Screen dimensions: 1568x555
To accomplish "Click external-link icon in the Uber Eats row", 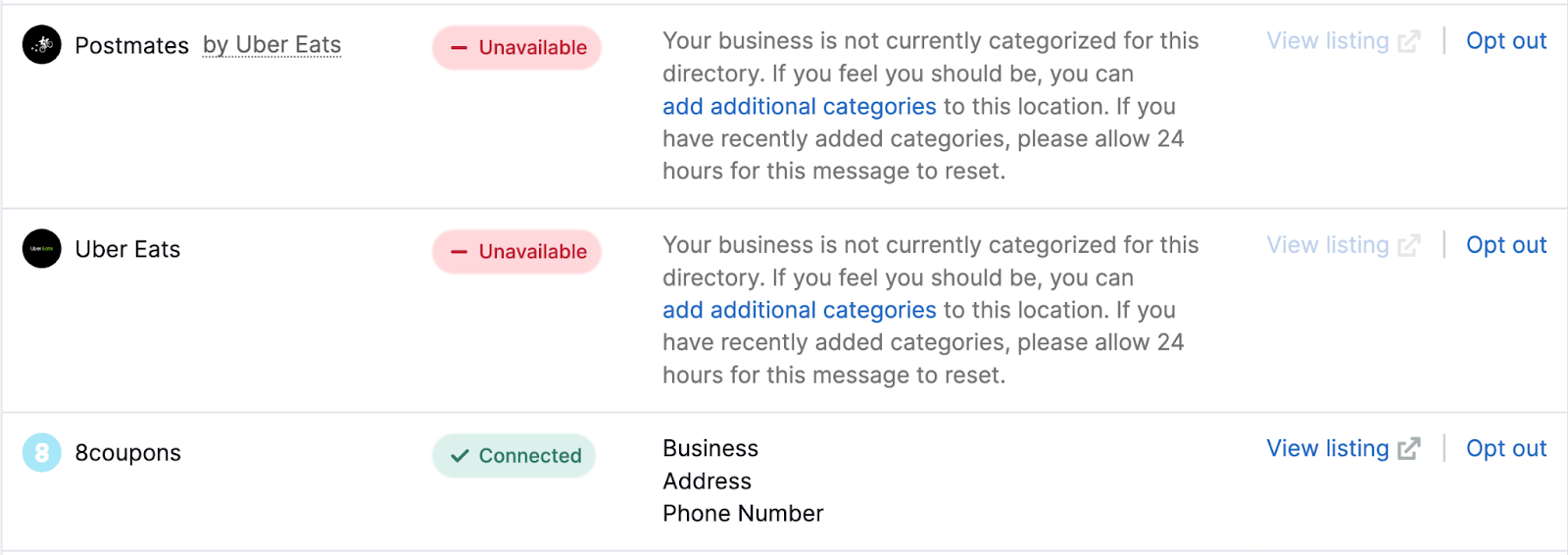I will (x=1408, y=246).
